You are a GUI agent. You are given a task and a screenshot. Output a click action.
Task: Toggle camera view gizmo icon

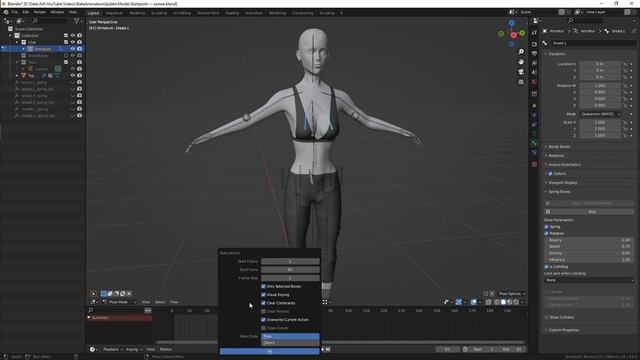tap(521, 72)
